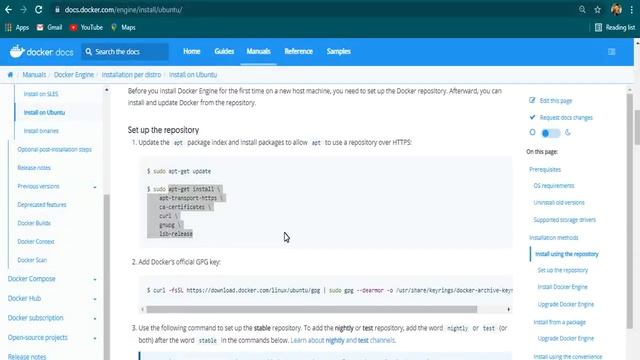640x360 pixels.
Task: Click the Installation per distro breadcrumb
Action: click(x=131, y=75)
